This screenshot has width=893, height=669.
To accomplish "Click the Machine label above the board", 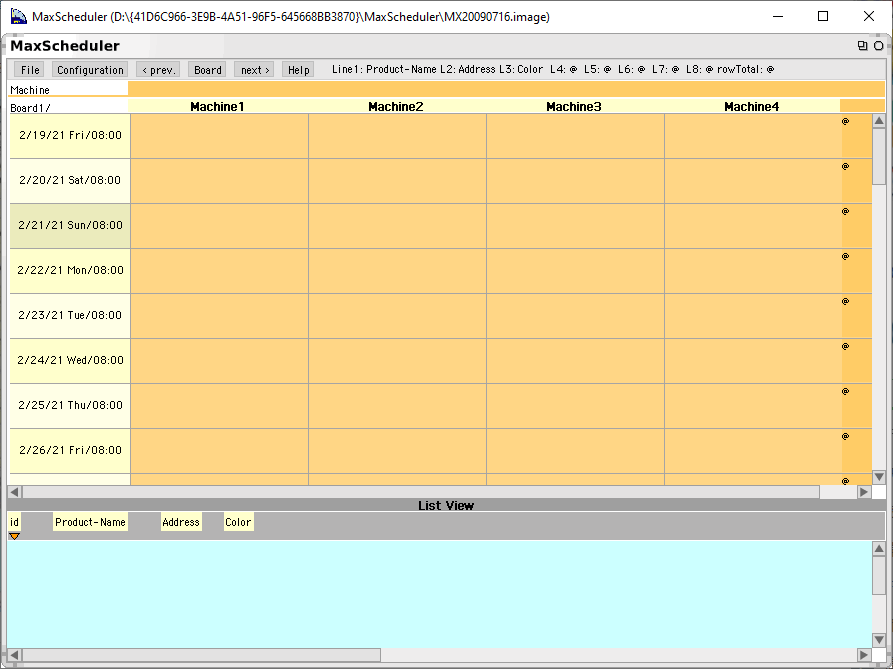I will 30,90.
